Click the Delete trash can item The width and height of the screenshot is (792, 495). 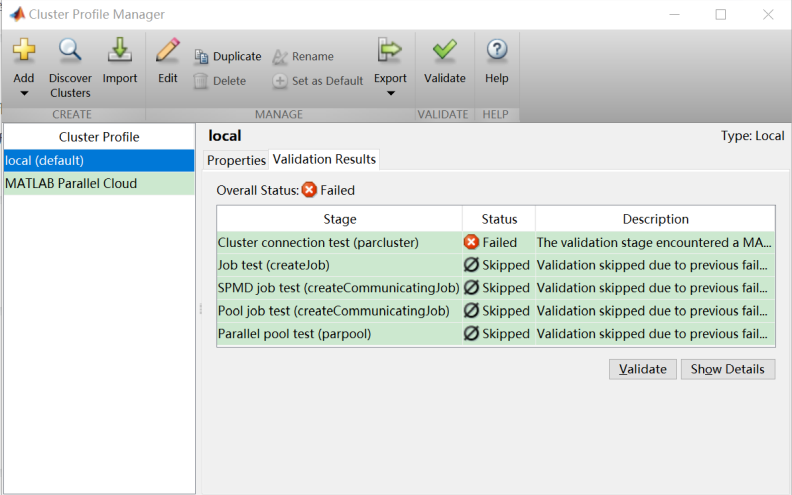coord(220,81)
